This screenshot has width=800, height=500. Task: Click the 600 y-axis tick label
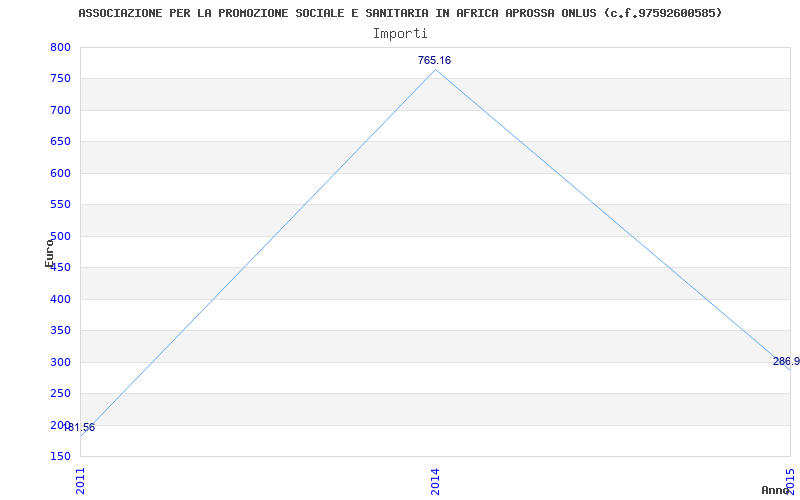pos(60,173)
